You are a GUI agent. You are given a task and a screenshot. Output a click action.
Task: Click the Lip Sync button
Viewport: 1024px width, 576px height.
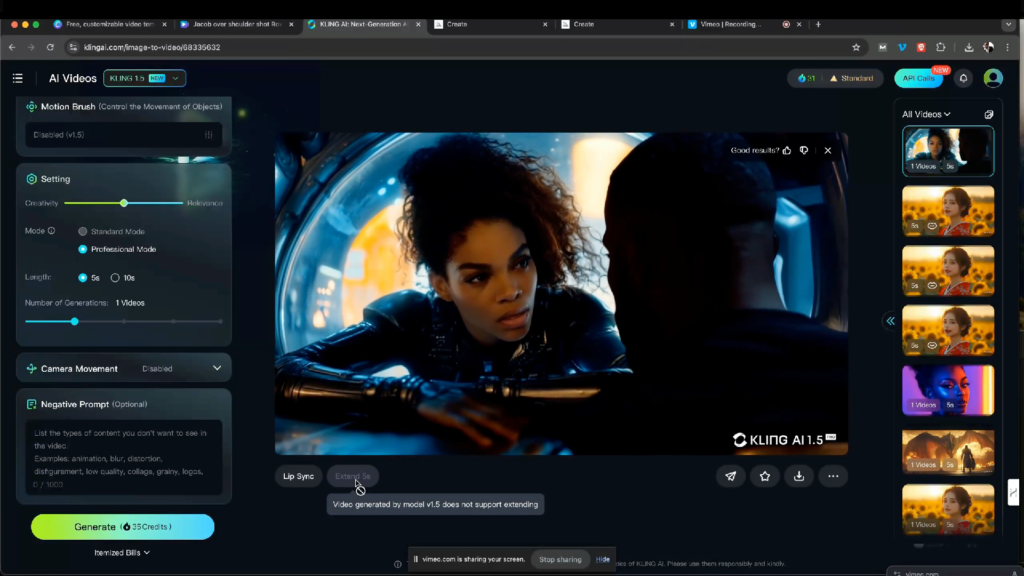[298, 476]
